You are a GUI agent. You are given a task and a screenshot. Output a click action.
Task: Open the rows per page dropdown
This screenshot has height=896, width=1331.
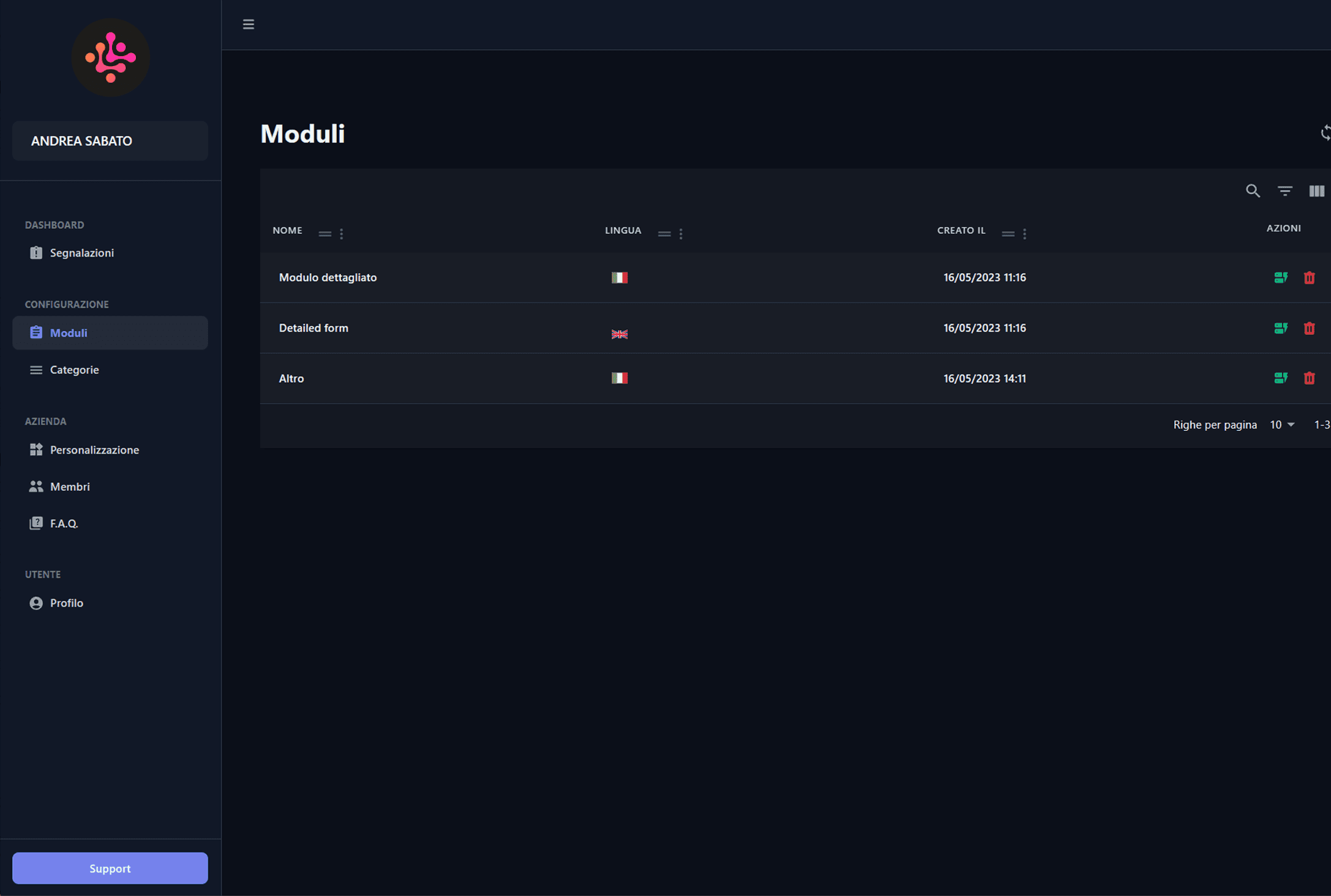(1282, 425)
